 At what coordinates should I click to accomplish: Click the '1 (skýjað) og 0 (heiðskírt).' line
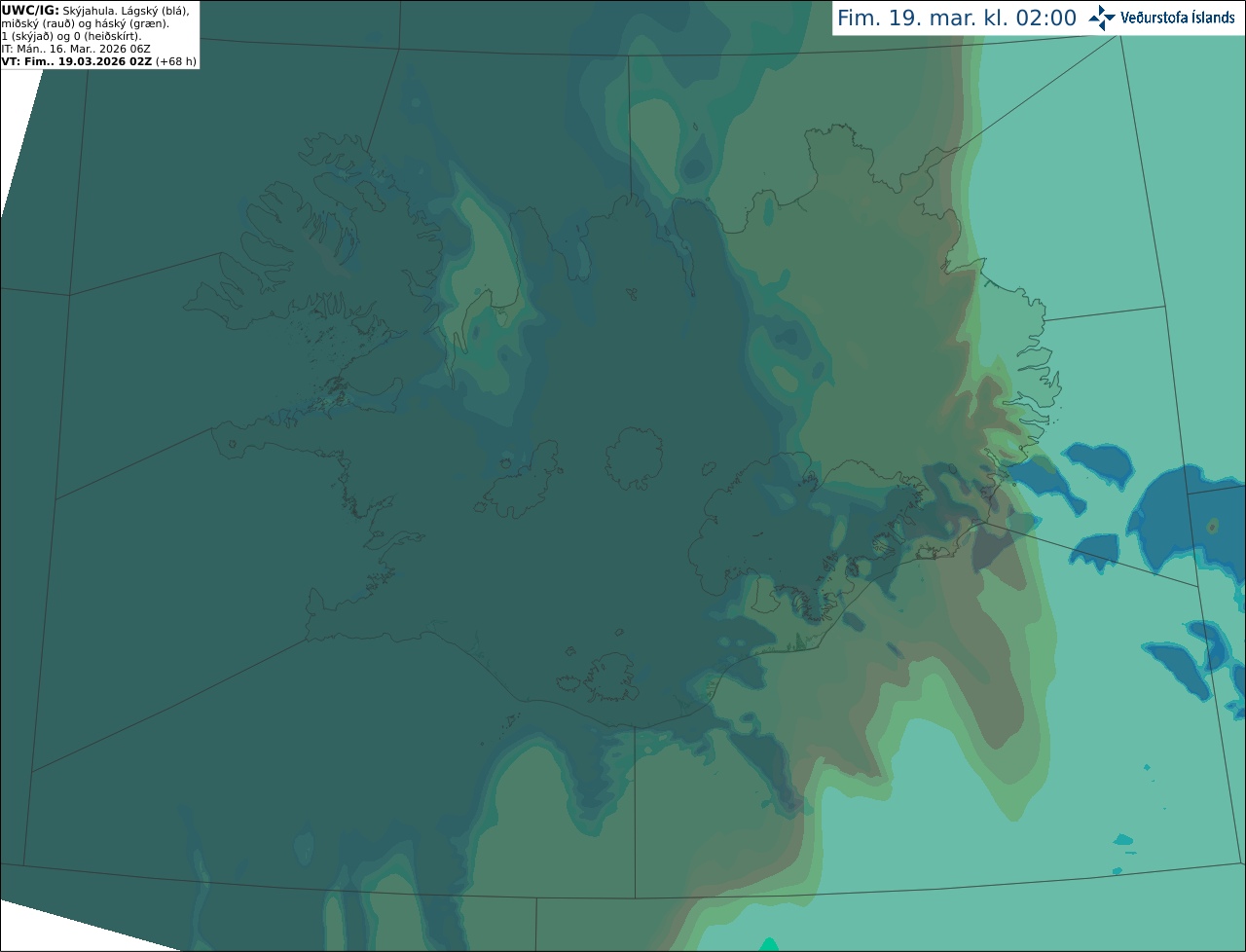71,36
